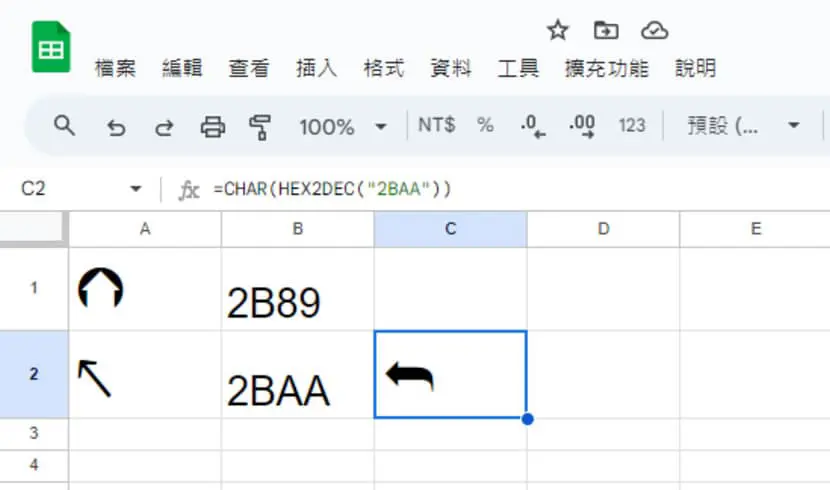Click the formula bar text
The width and height of the screenshot is (830, 490).
click(332, 189)
